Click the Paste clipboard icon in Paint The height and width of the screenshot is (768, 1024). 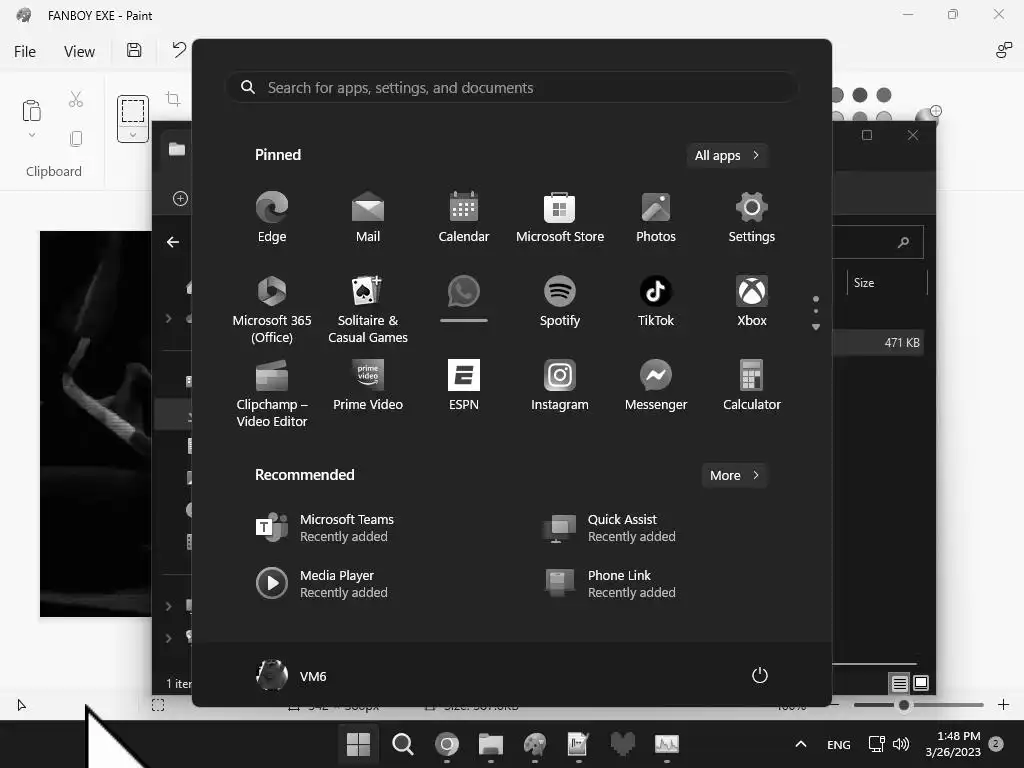pos(31,110)
